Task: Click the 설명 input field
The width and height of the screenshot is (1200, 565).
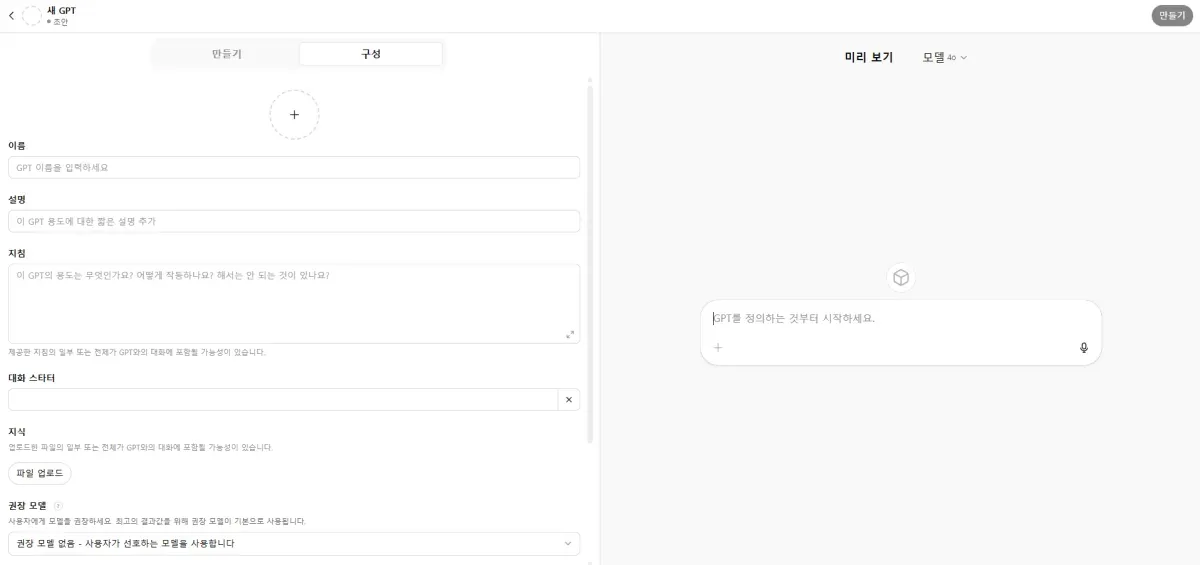Action: 294,221
